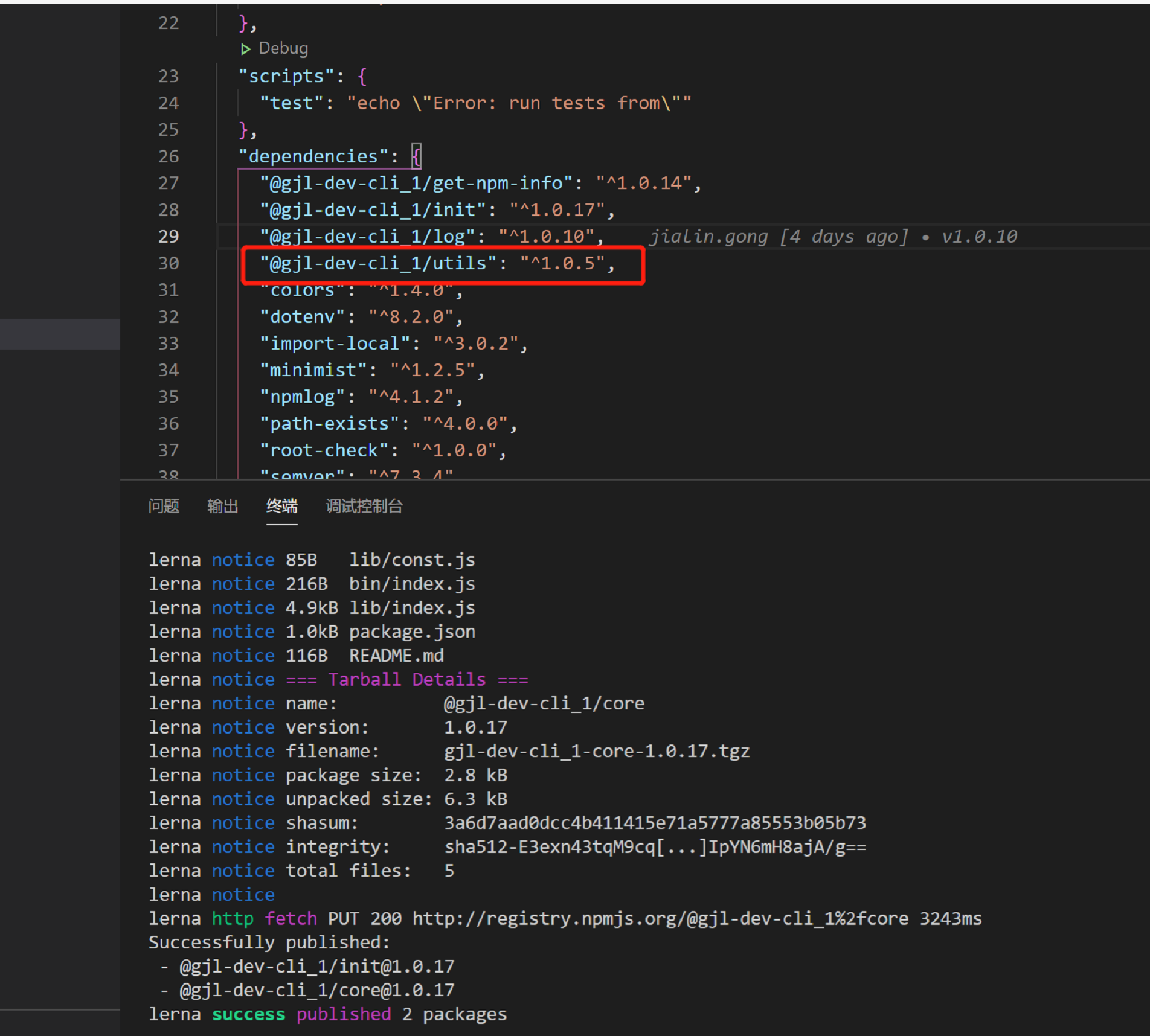This screenshot has height=1036, width=1150.
Task: Click the "dotenv" dependency name
Action: pos(303,317)
